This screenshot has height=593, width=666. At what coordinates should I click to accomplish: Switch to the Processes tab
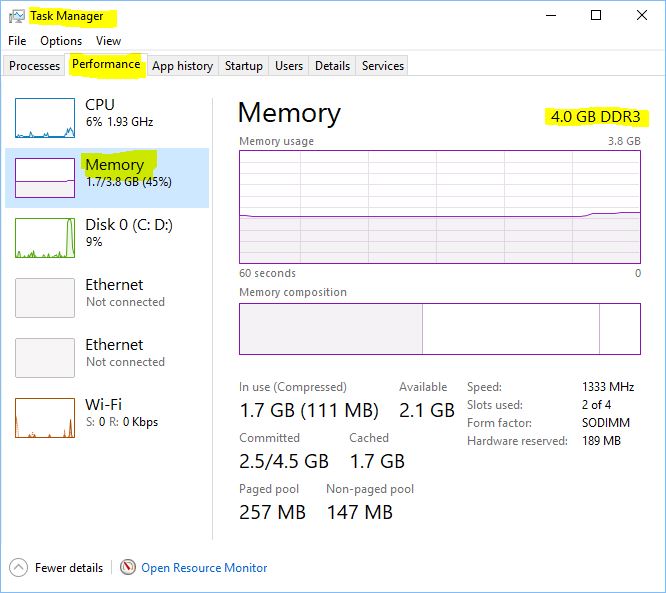[34, 66]
